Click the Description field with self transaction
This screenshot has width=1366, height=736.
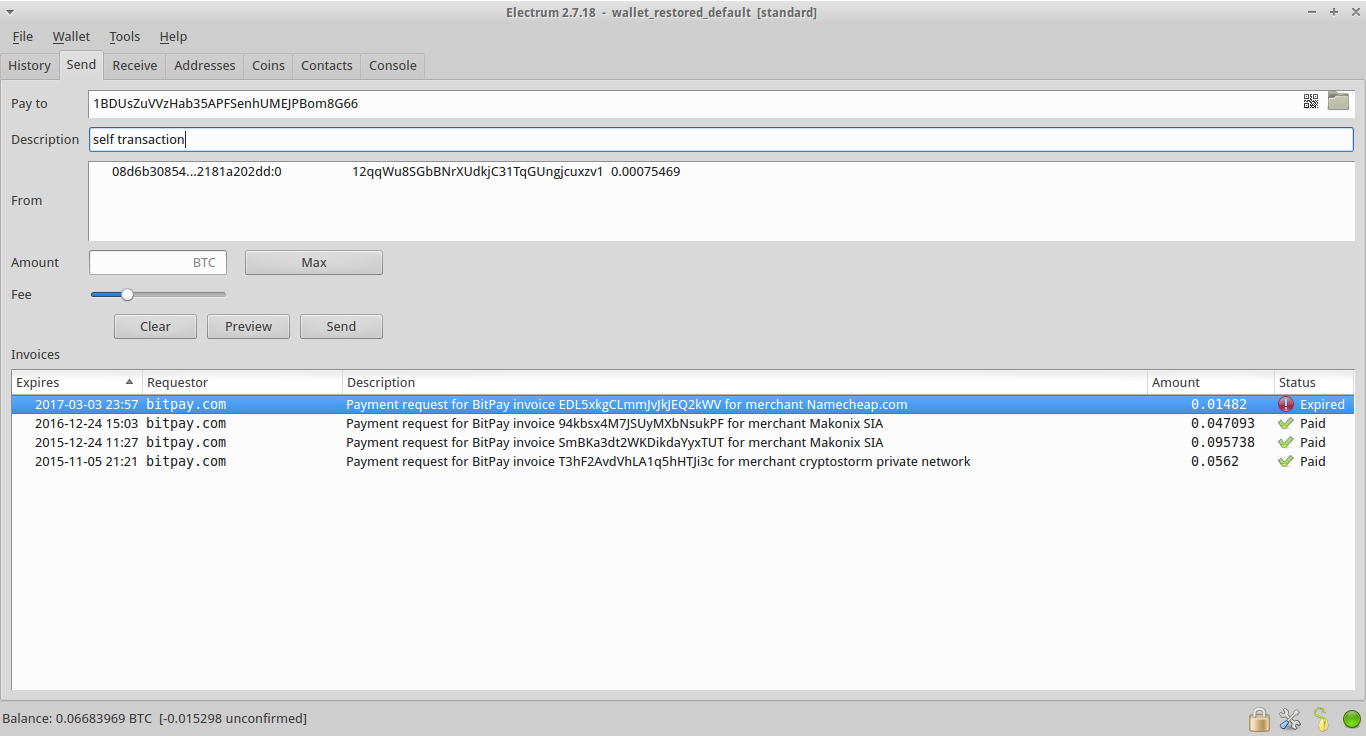point(722,140)
